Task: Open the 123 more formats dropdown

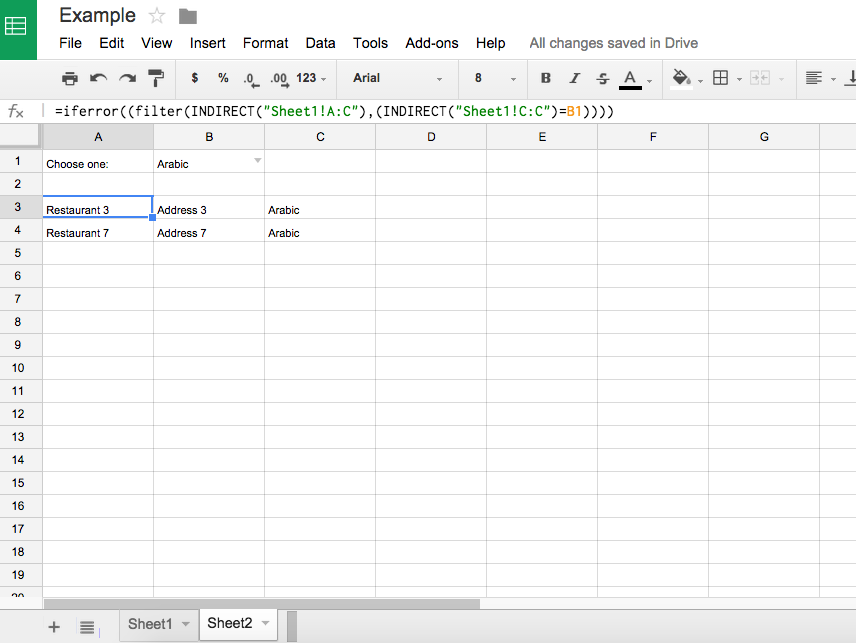Action: tap(311, 78)
